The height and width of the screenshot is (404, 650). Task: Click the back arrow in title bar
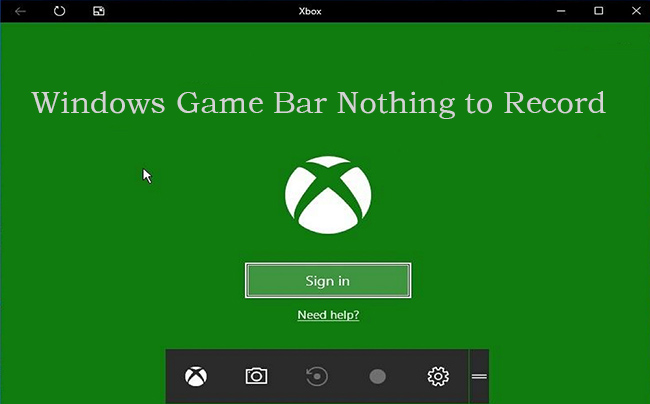(x=20, y=11)
